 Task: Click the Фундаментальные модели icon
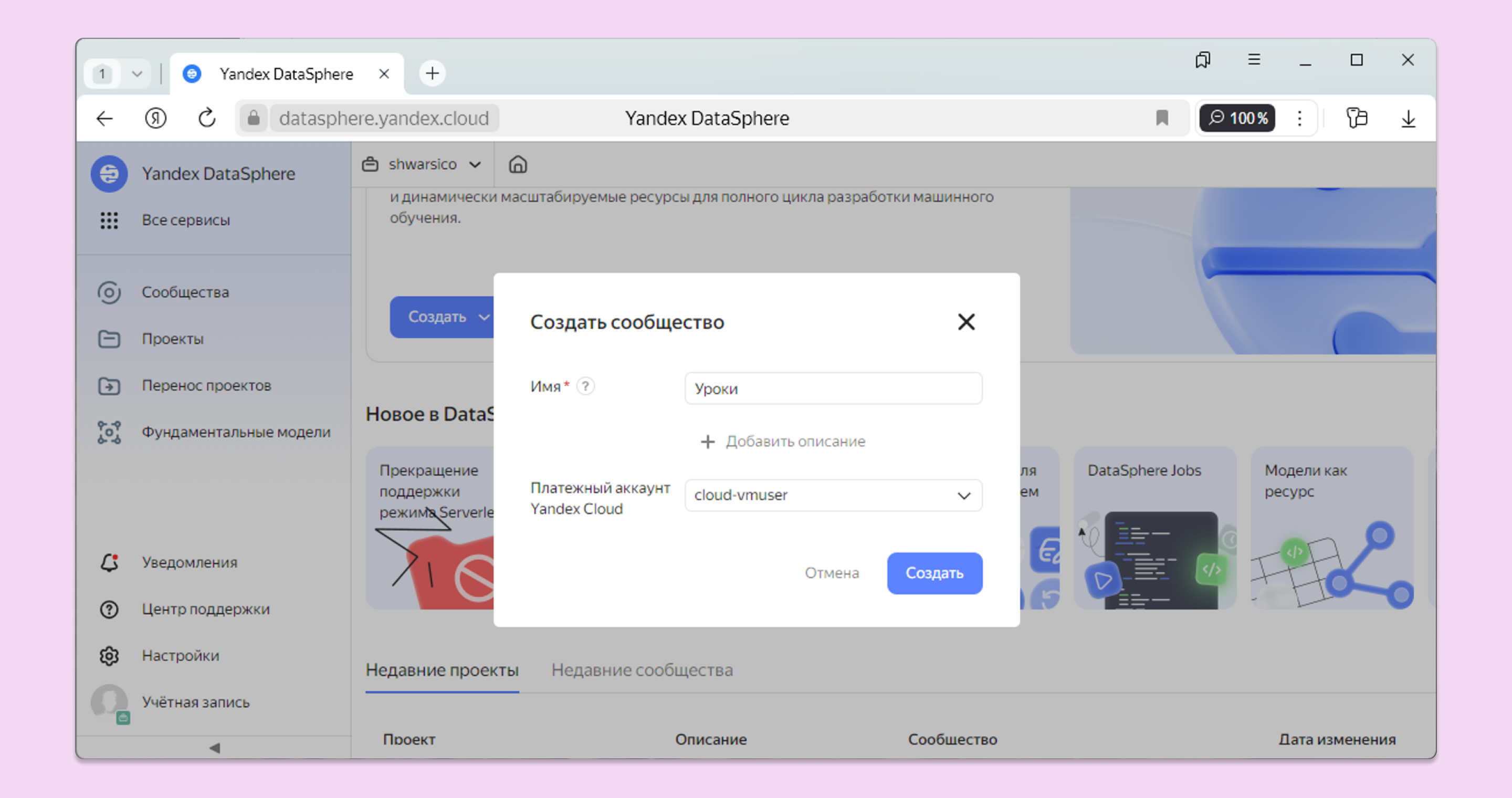pos(109,433)
